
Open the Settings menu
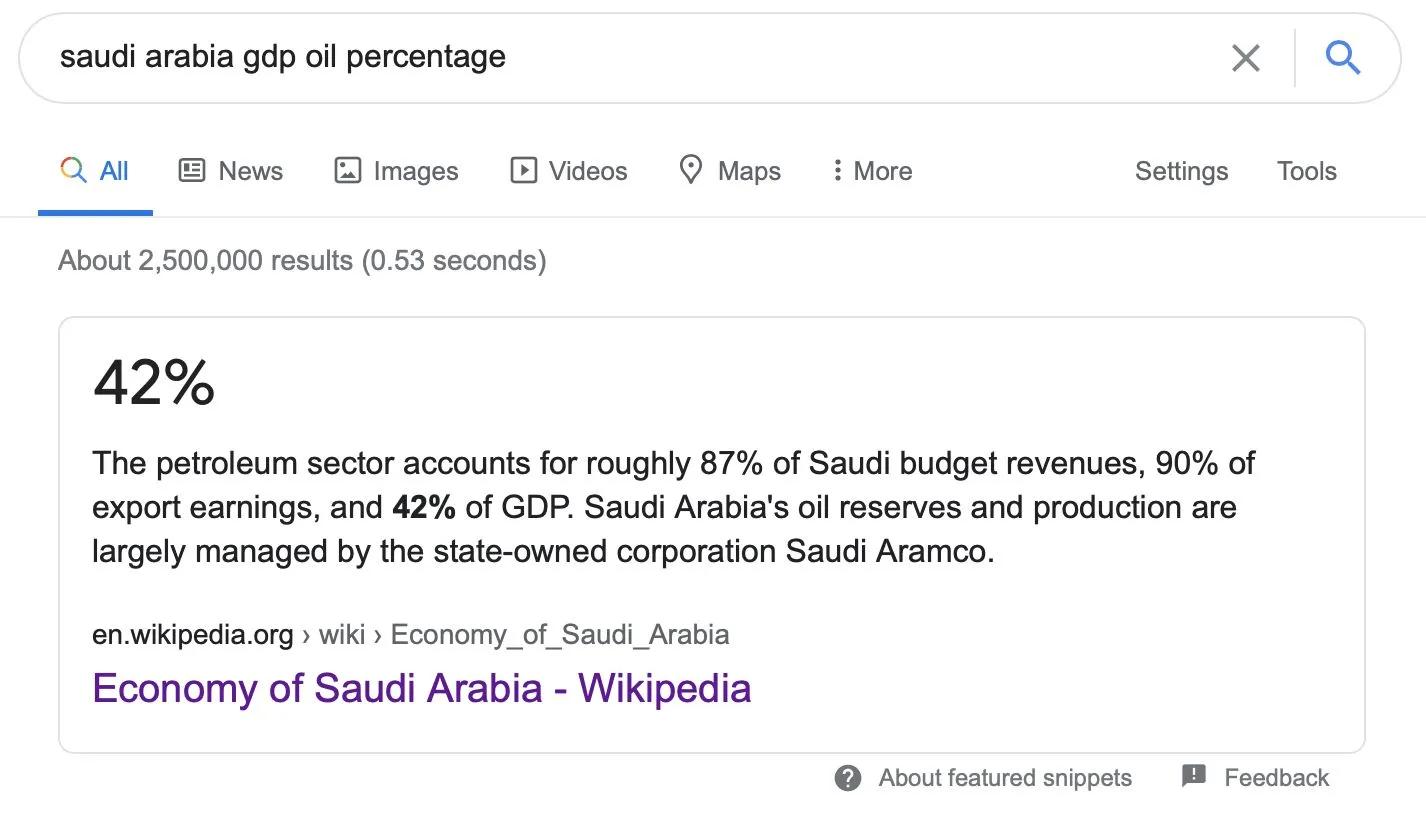[x=1181, y=171]
